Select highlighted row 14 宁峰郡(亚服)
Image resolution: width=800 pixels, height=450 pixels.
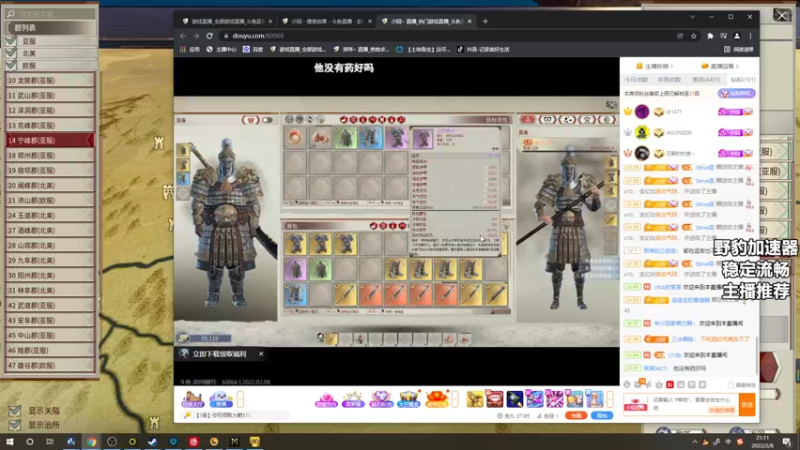(50, 140)
